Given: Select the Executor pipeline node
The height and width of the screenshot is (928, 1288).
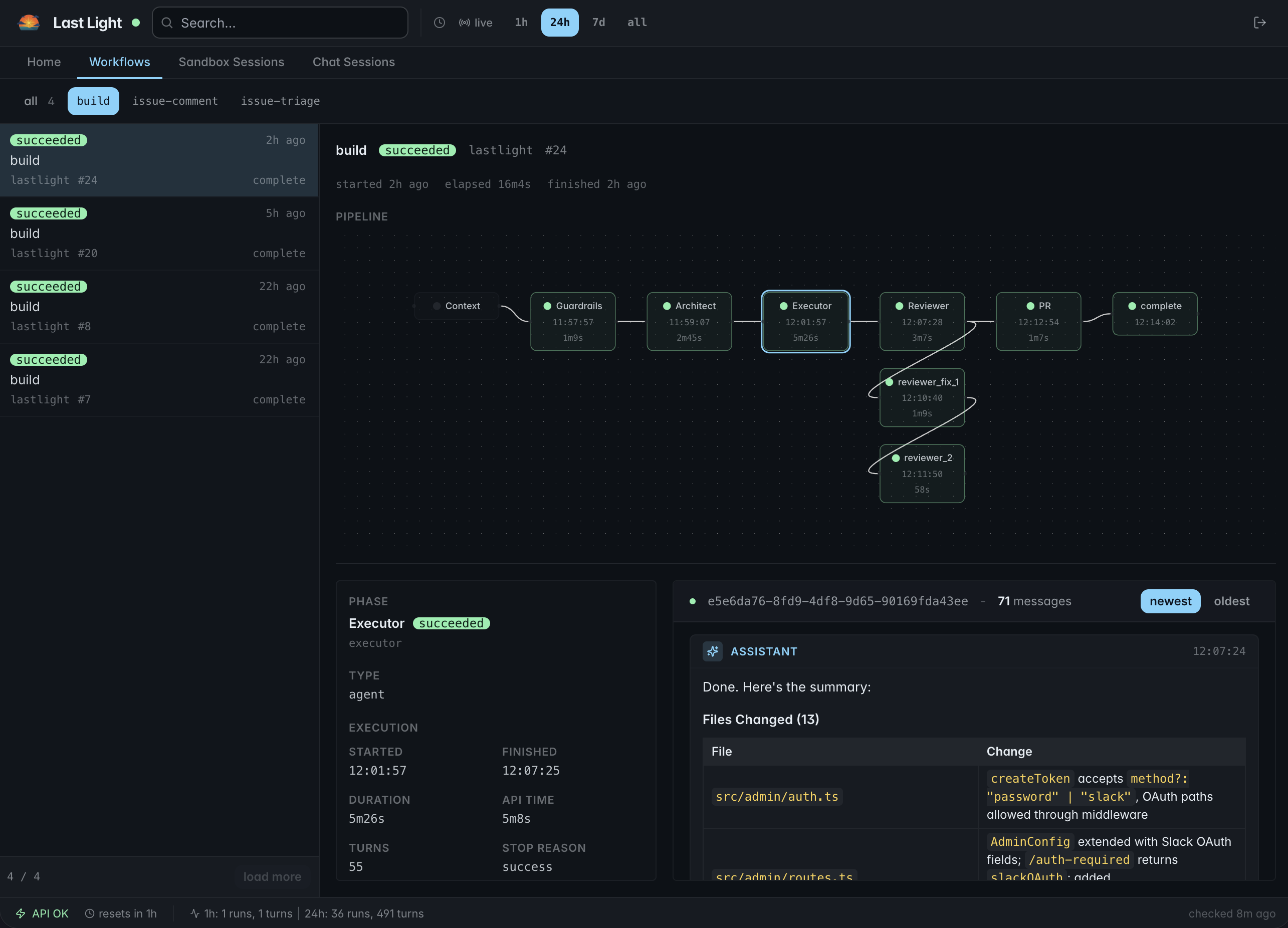Looking at the screenshot, I should [805, 322].
